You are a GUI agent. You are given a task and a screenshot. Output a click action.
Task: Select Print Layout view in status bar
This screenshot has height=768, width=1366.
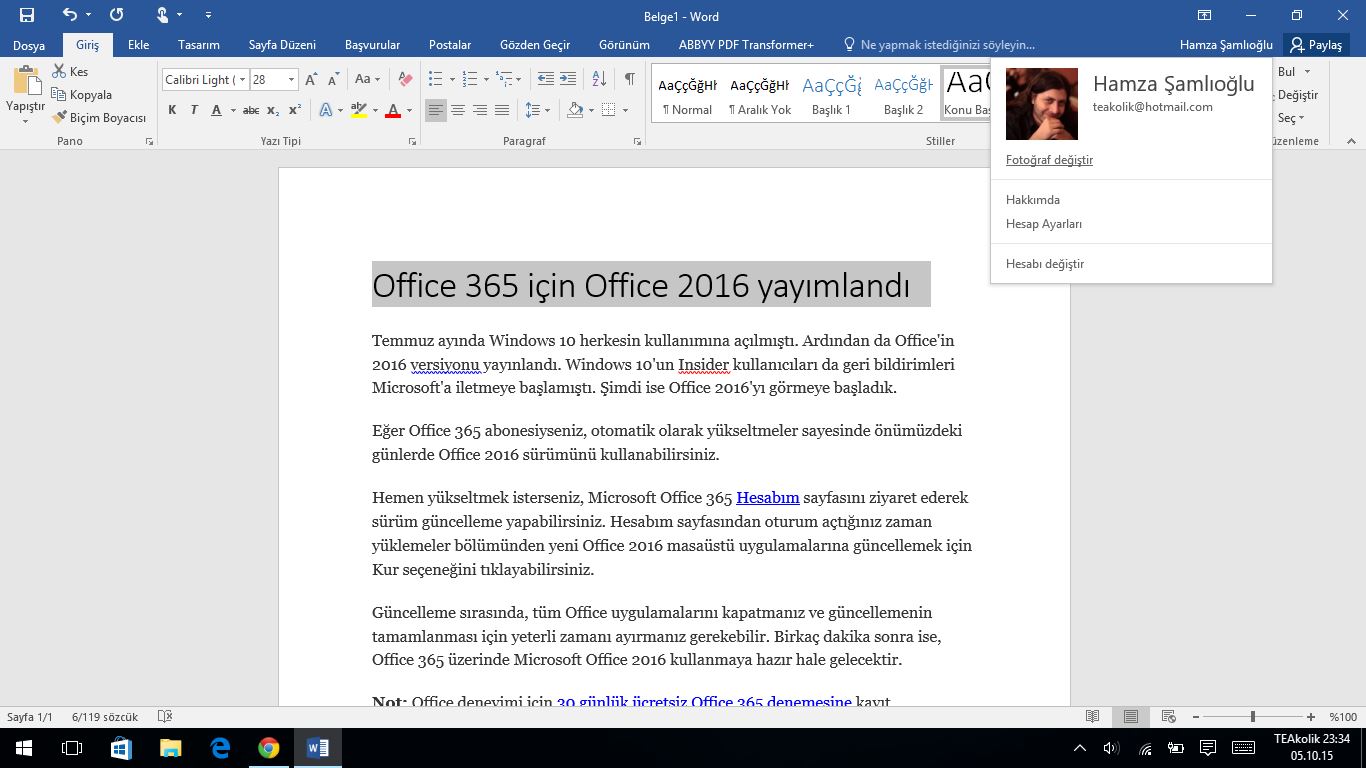[x=1130, y=717]
